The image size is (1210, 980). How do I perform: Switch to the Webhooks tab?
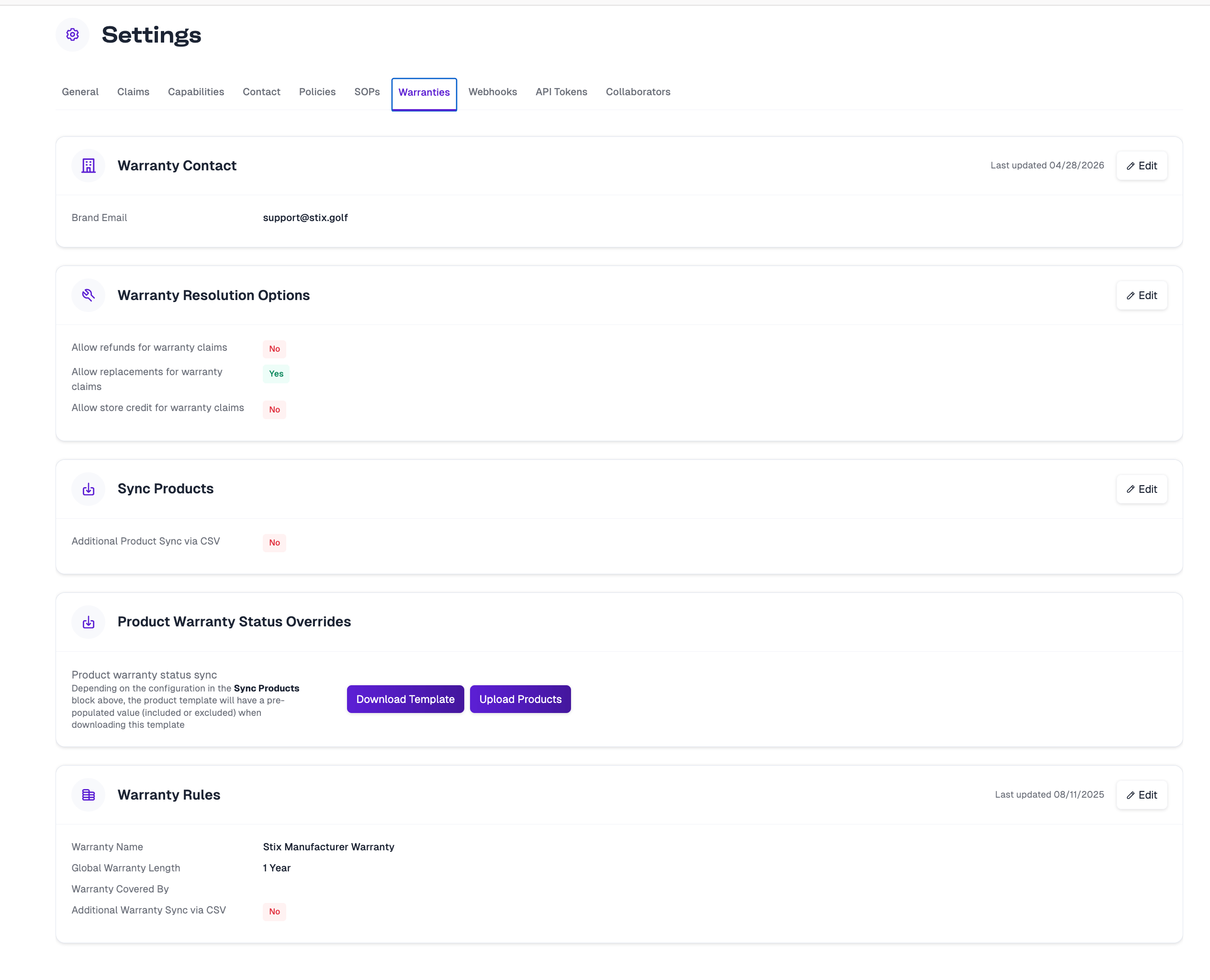pos(493,92)
